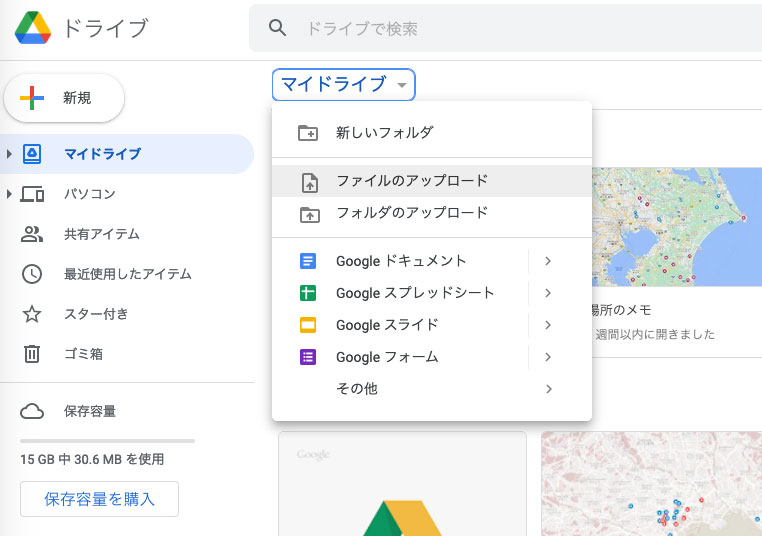This screenshot has width=762, height=536.
Task: Expand the その他 submenu arrow
Action: (548, 389)
